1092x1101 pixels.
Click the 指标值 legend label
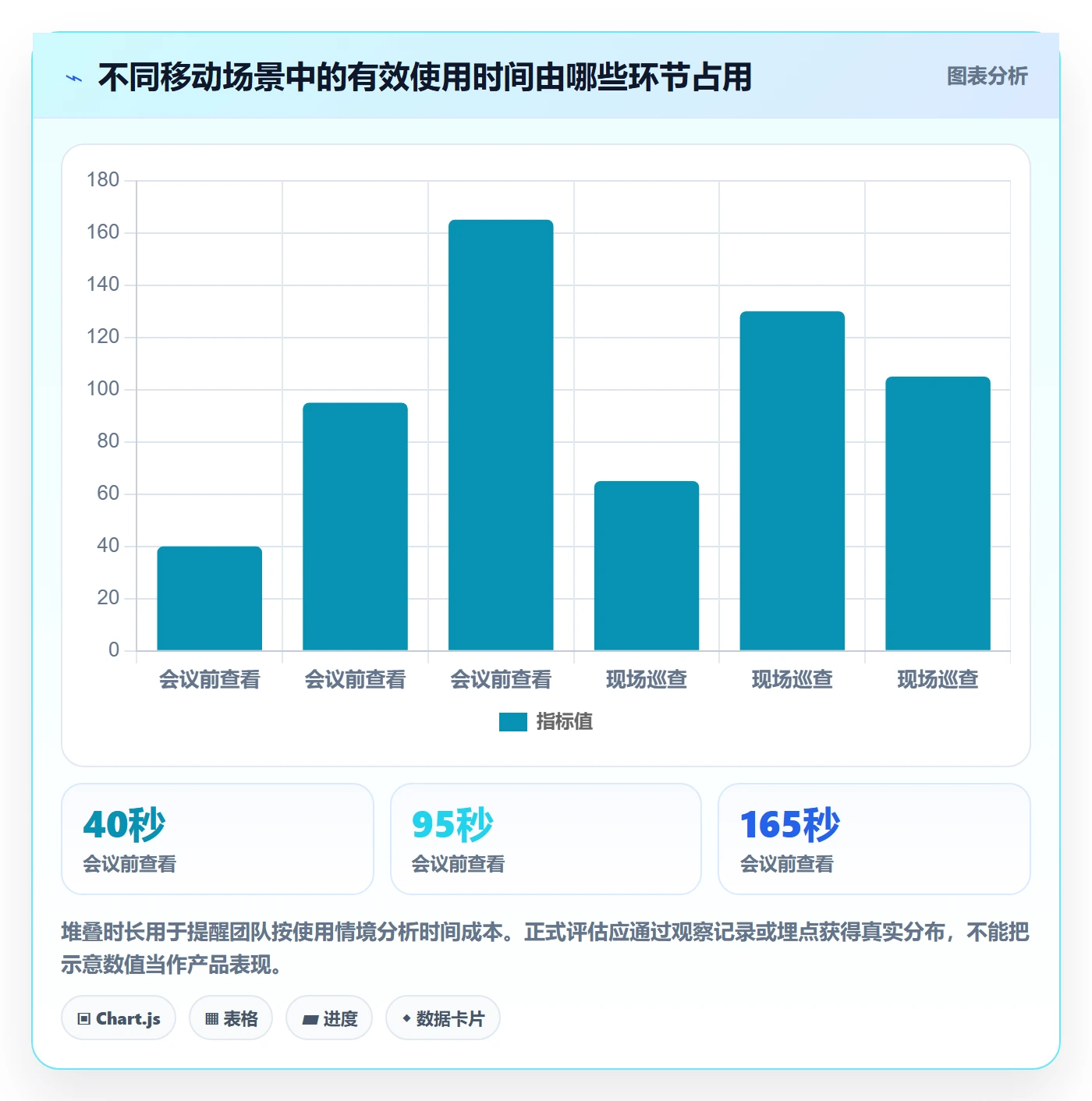(x=564, y=722)
